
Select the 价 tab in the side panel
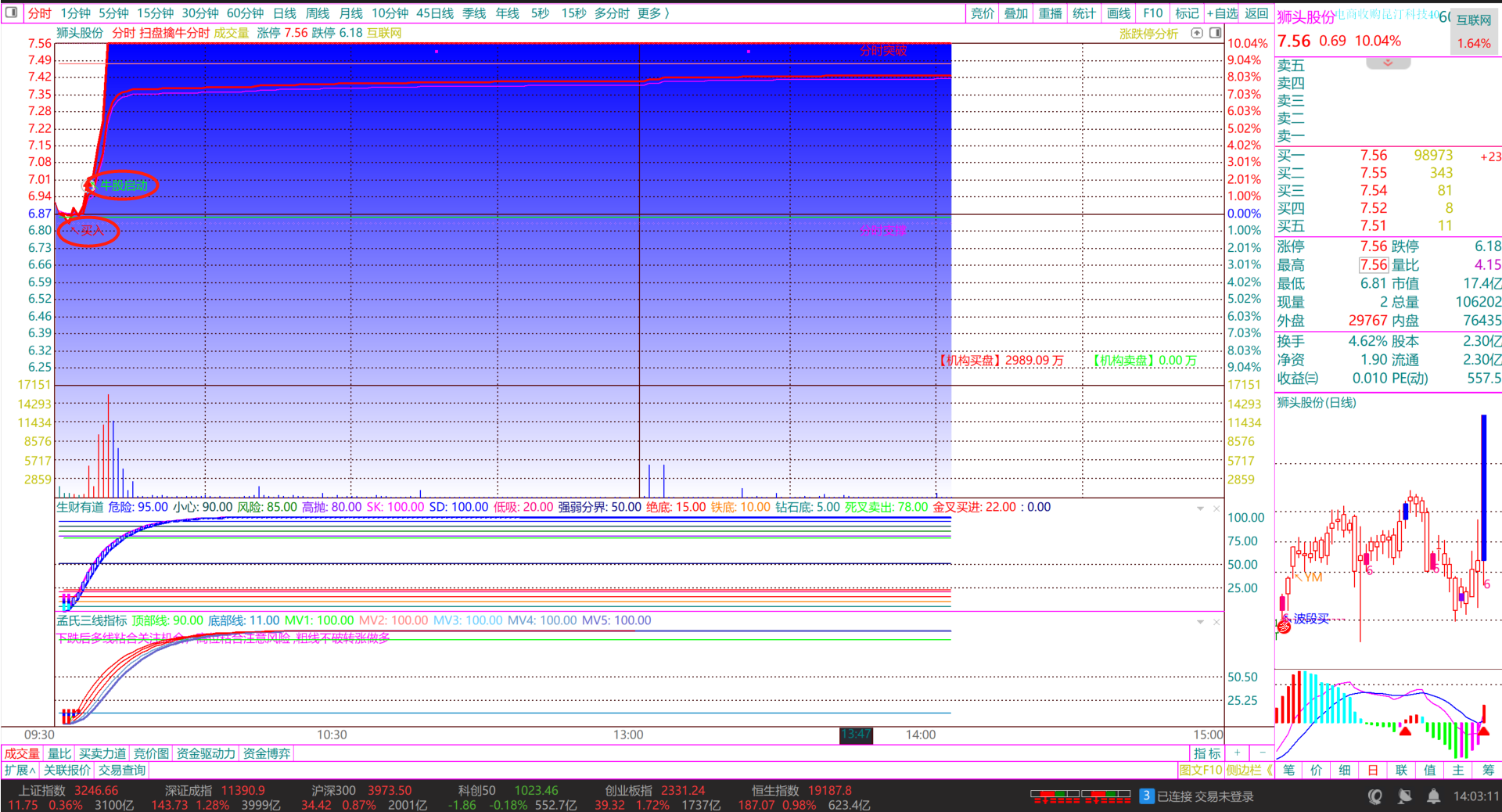tap(1317, 771)
